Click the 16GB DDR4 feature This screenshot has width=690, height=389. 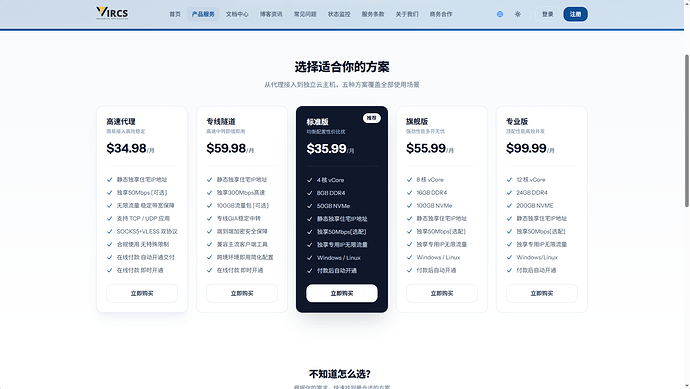click(432, 192)
